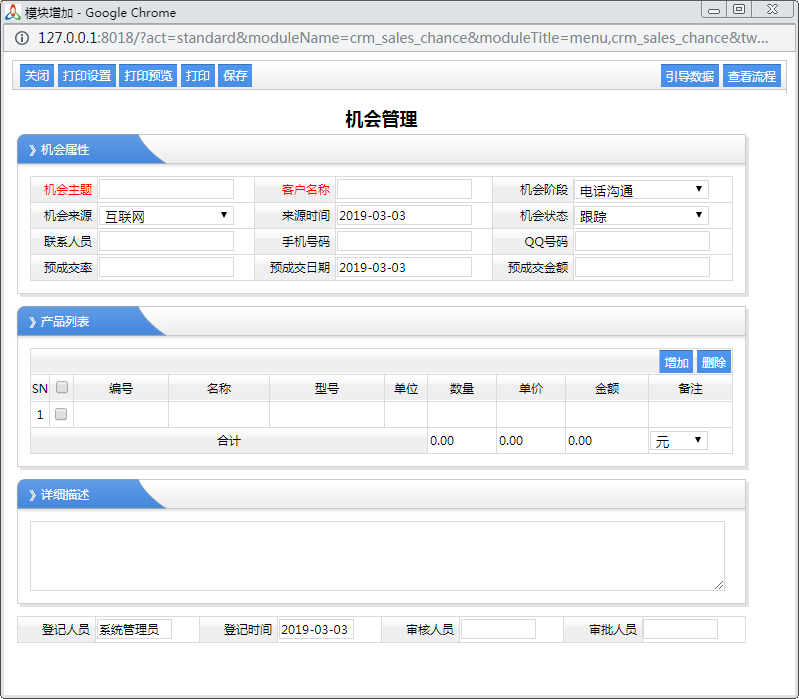Click the site info icon in address bar
799x699 pixels.
coord(22,38)
